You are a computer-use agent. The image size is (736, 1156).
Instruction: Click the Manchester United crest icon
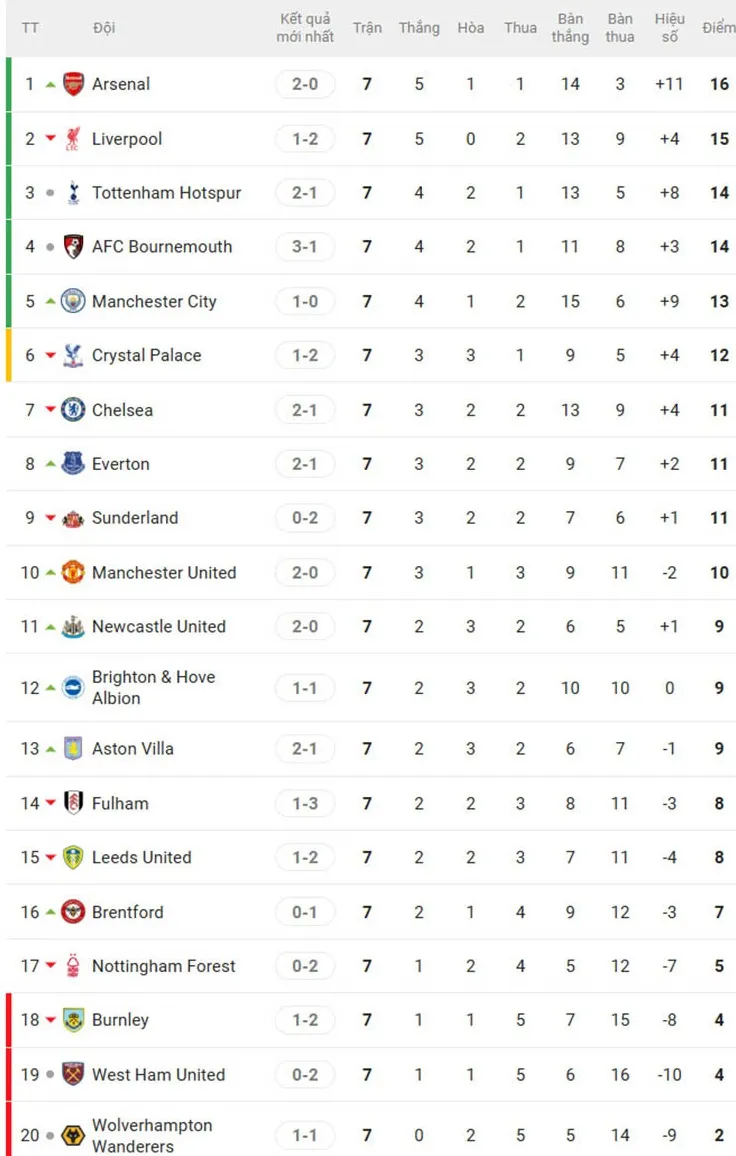tap(73, 572)
